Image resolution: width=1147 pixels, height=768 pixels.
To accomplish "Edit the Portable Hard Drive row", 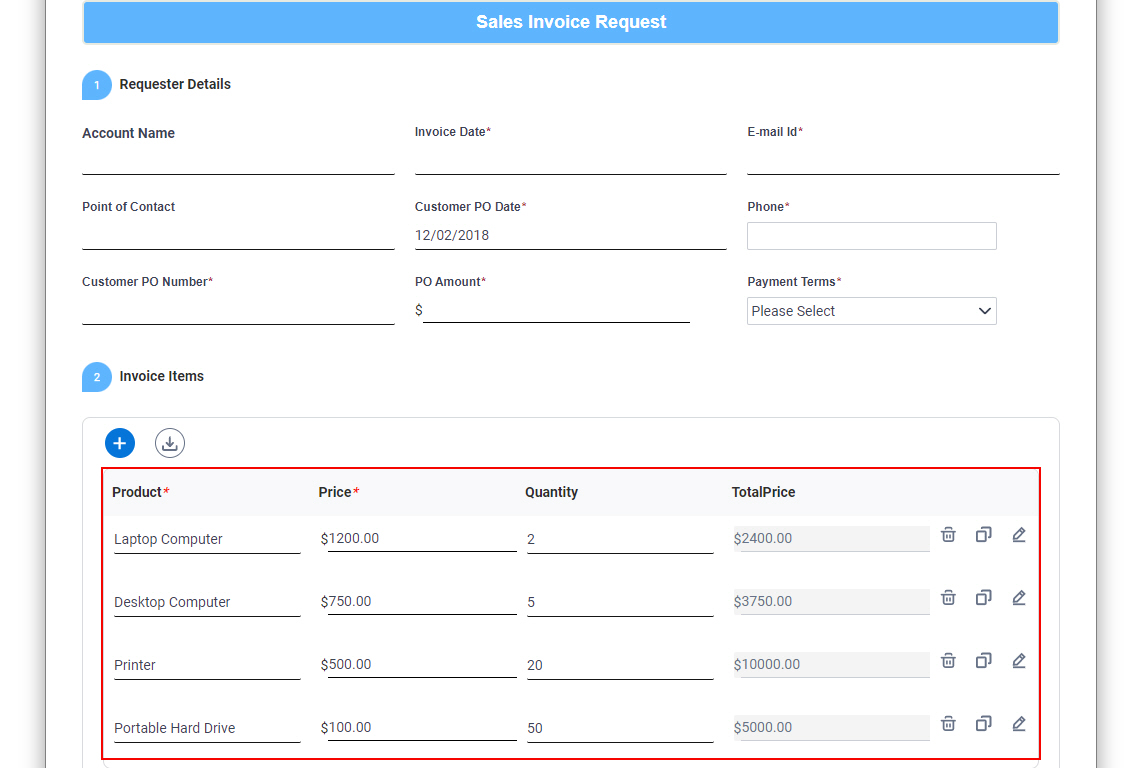I will (1019, 723).
